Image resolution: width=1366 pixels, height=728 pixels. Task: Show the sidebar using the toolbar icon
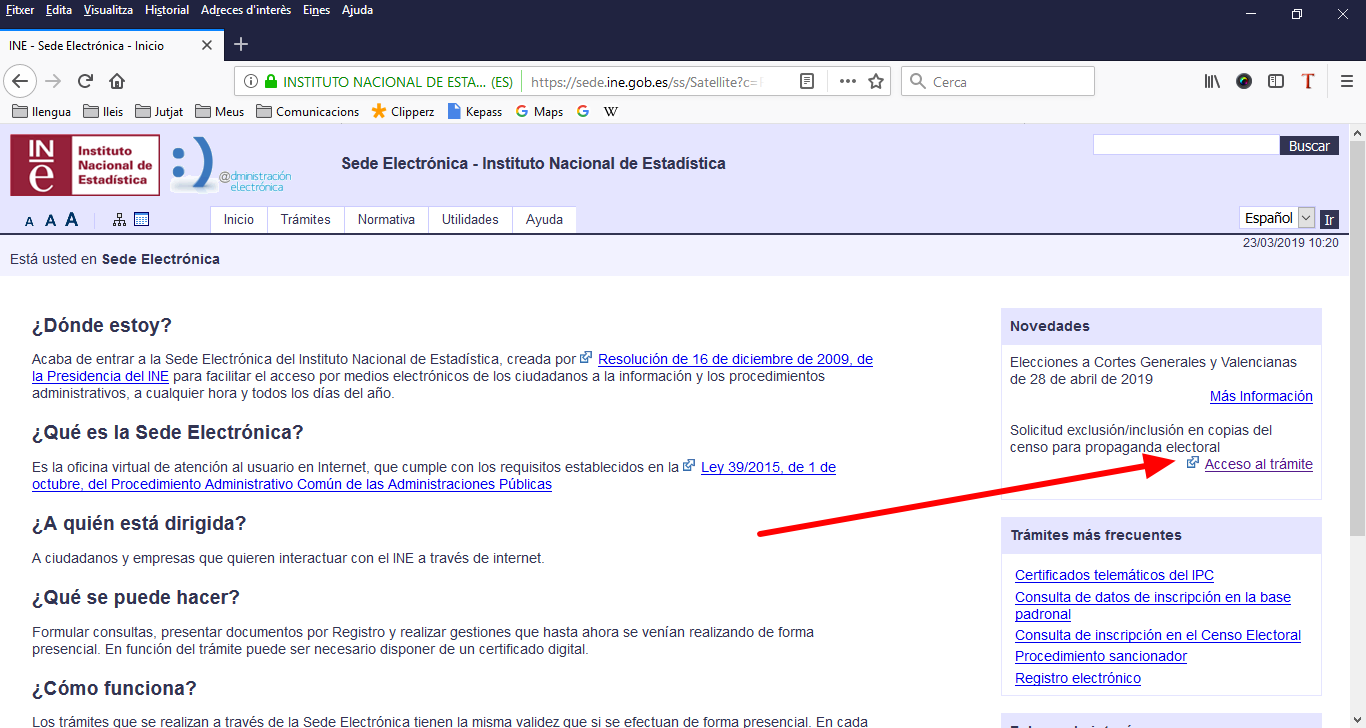(x=1276, y=81)
